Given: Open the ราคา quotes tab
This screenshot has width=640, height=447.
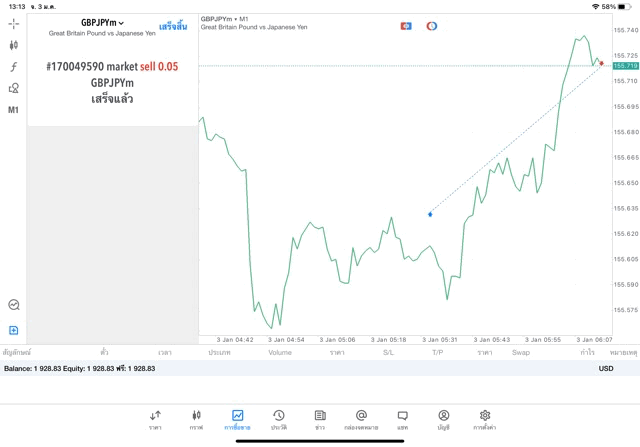Looking at the screenshot, I should (155, 419).
